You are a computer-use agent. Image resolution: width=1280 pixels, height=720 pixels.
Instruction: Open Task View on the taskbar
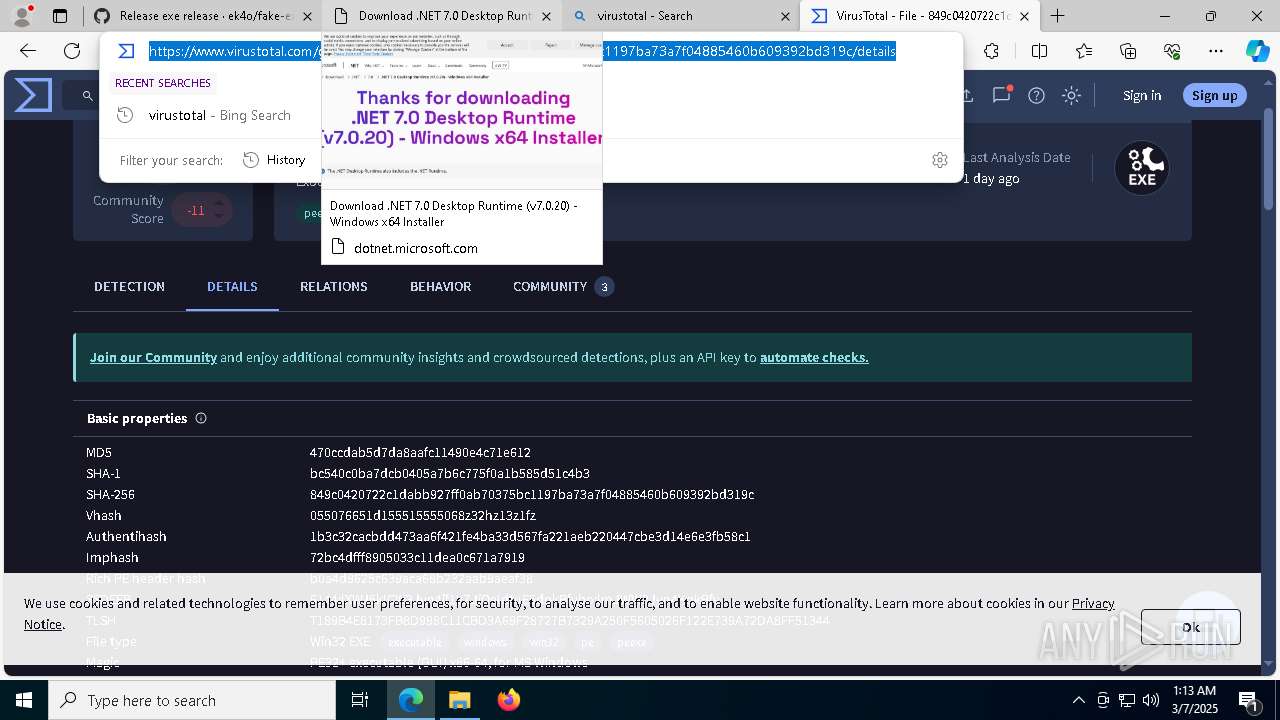(x=360, y=700)
